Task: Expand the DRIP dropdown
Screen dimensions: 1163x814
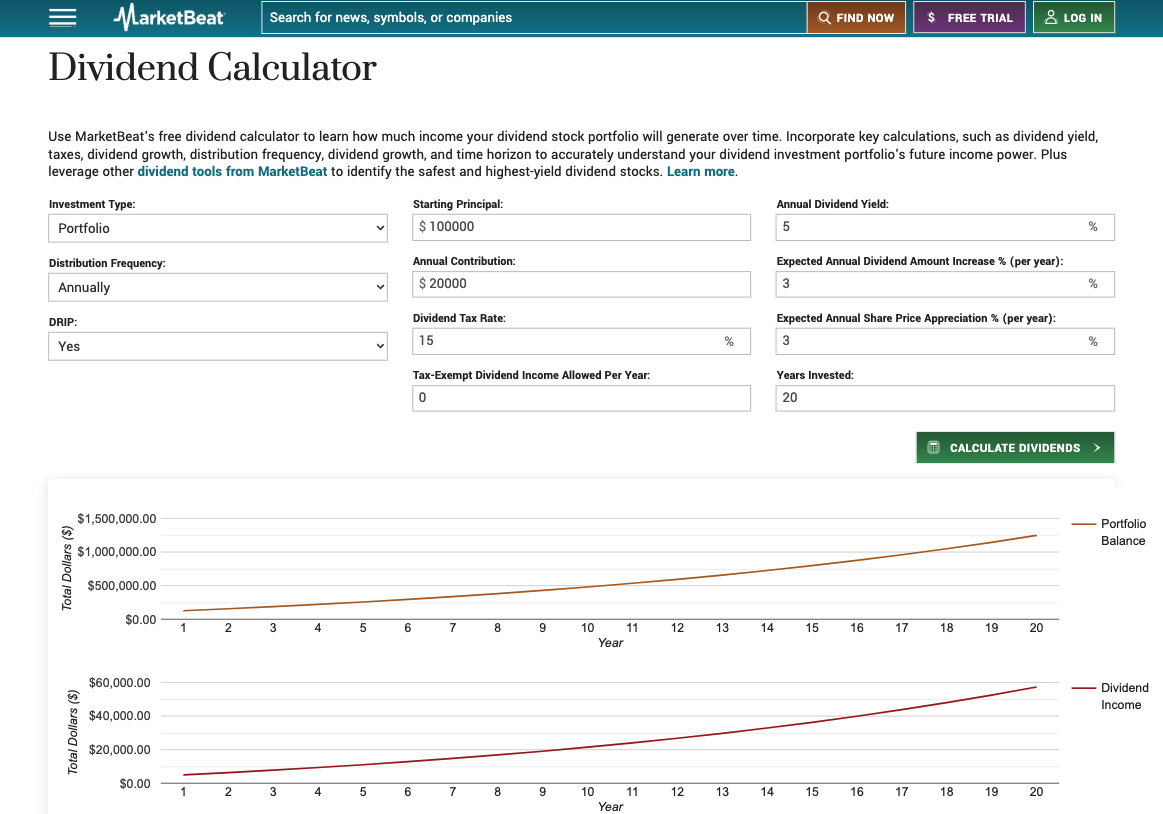Action: pos(217,346)
